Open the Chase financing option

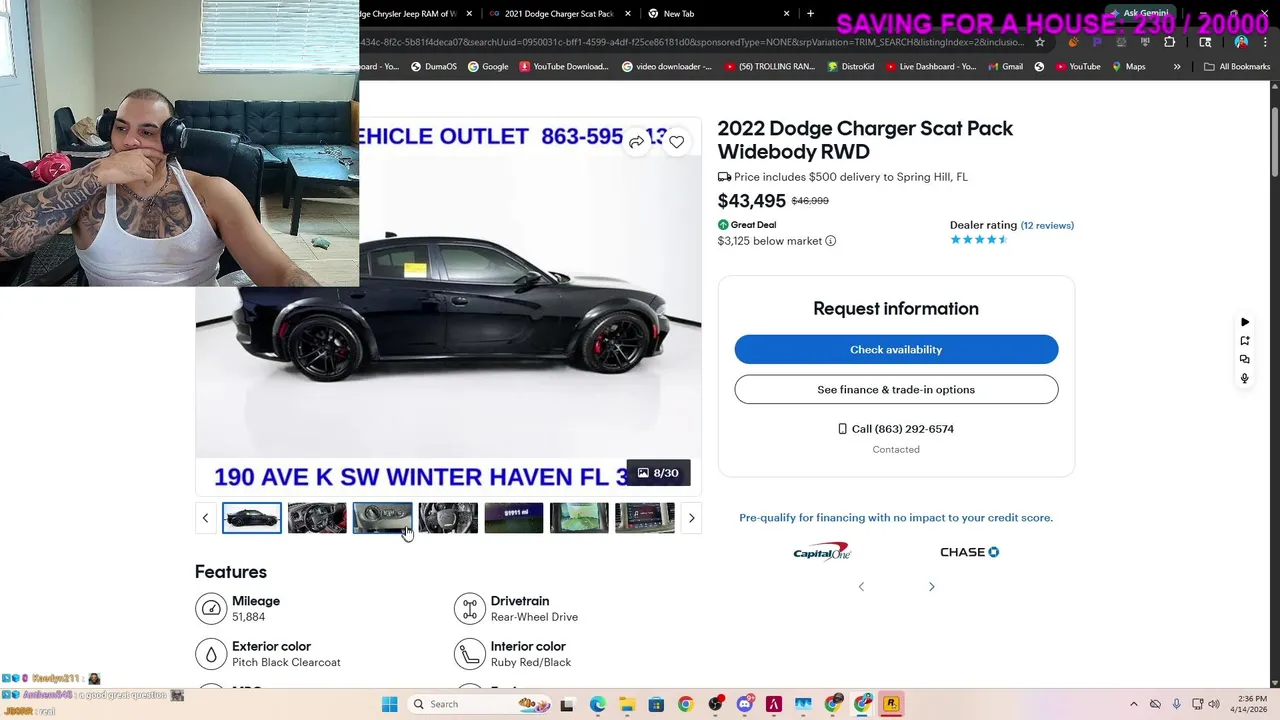(x=969, y=552)
